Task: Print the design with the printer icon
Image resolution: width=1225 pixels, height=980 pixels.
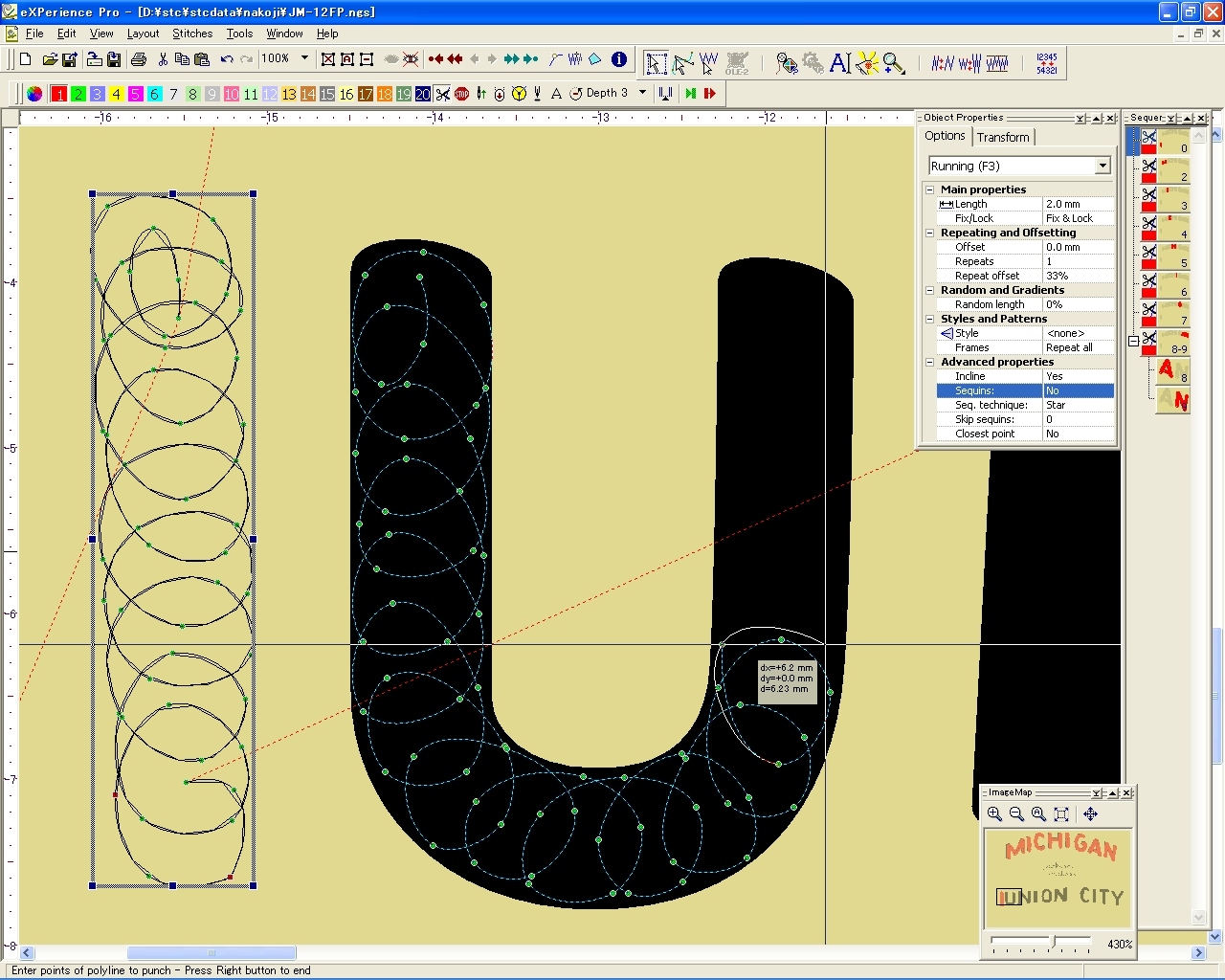Action: point(139,59)
